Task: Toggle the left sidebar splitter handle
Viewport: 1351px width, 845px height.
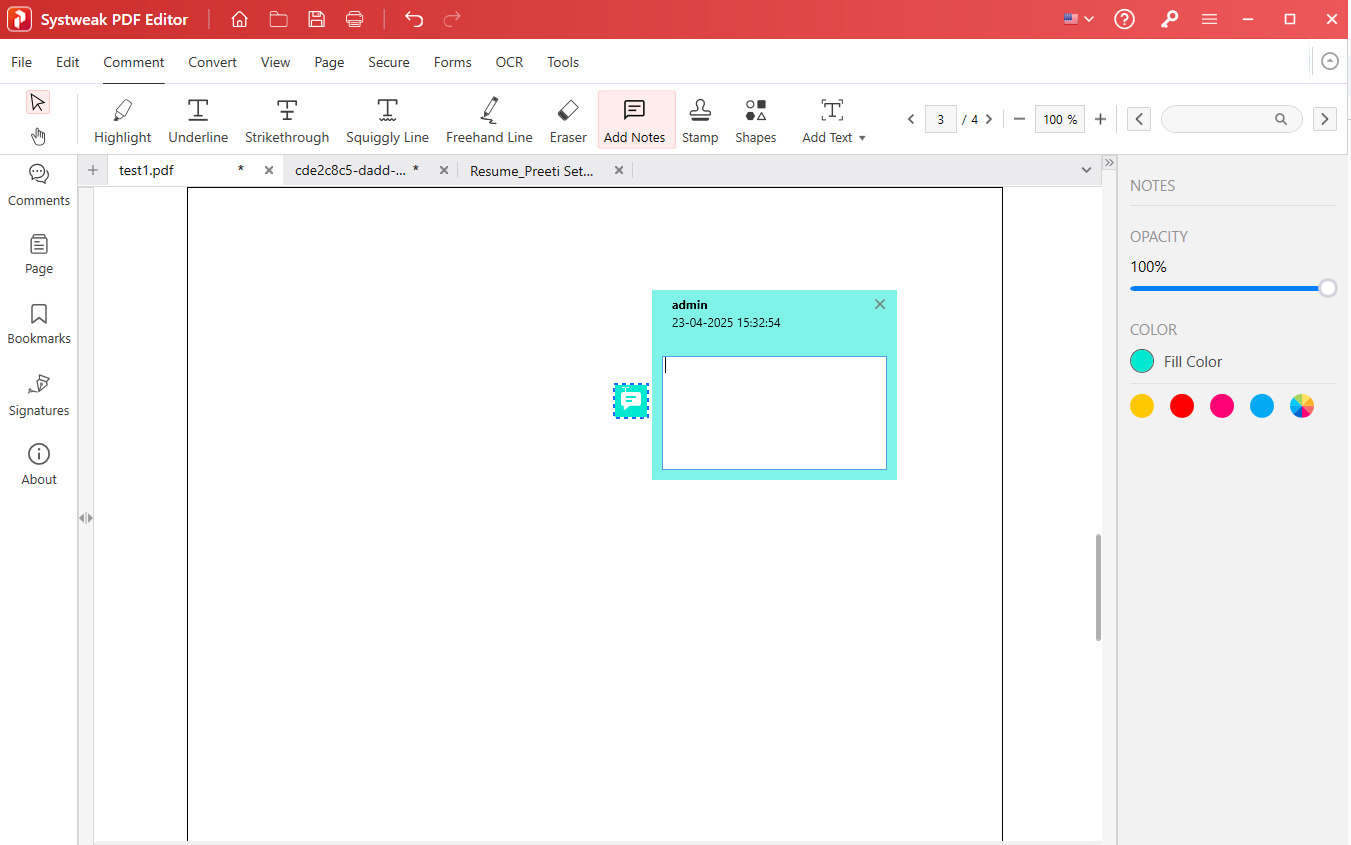Action: (86, 518)
